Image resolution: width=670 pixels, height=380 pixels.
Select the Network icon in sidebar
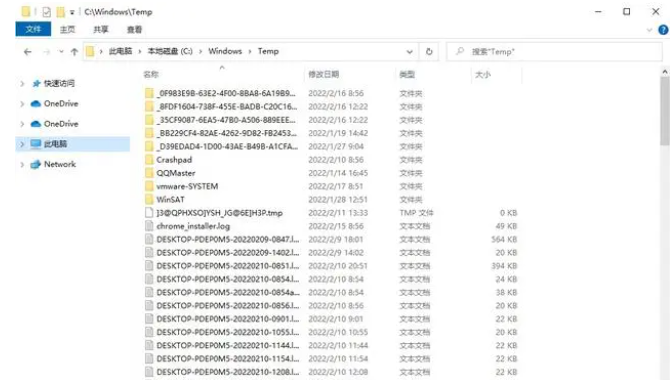[36, 164]
